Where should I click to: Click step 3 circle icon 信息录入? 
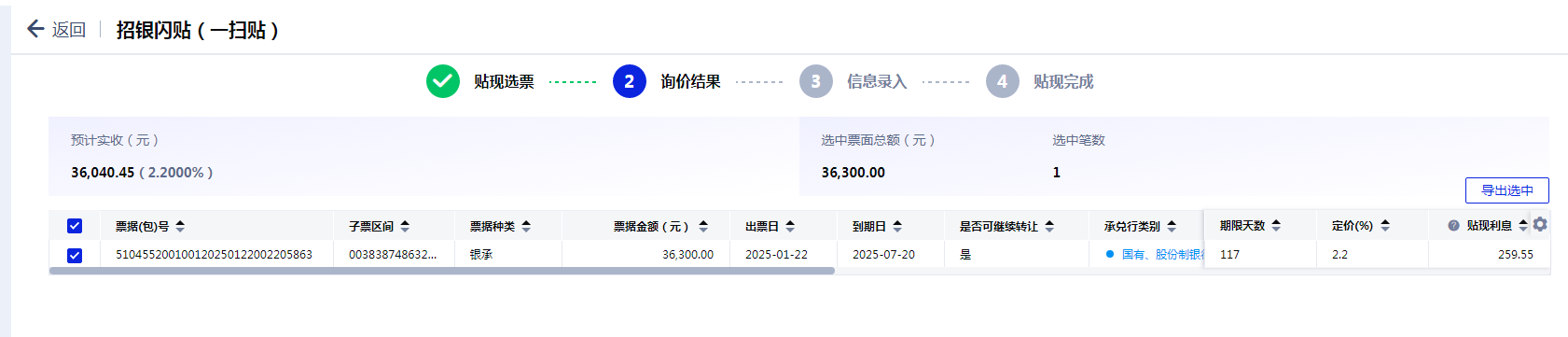[816, 81]
